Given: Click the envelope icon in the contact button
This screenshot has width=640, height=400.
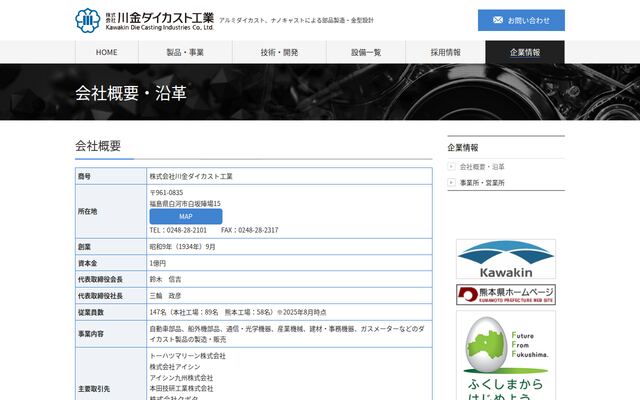Looking at the screenshot, I should click(498, 20).
